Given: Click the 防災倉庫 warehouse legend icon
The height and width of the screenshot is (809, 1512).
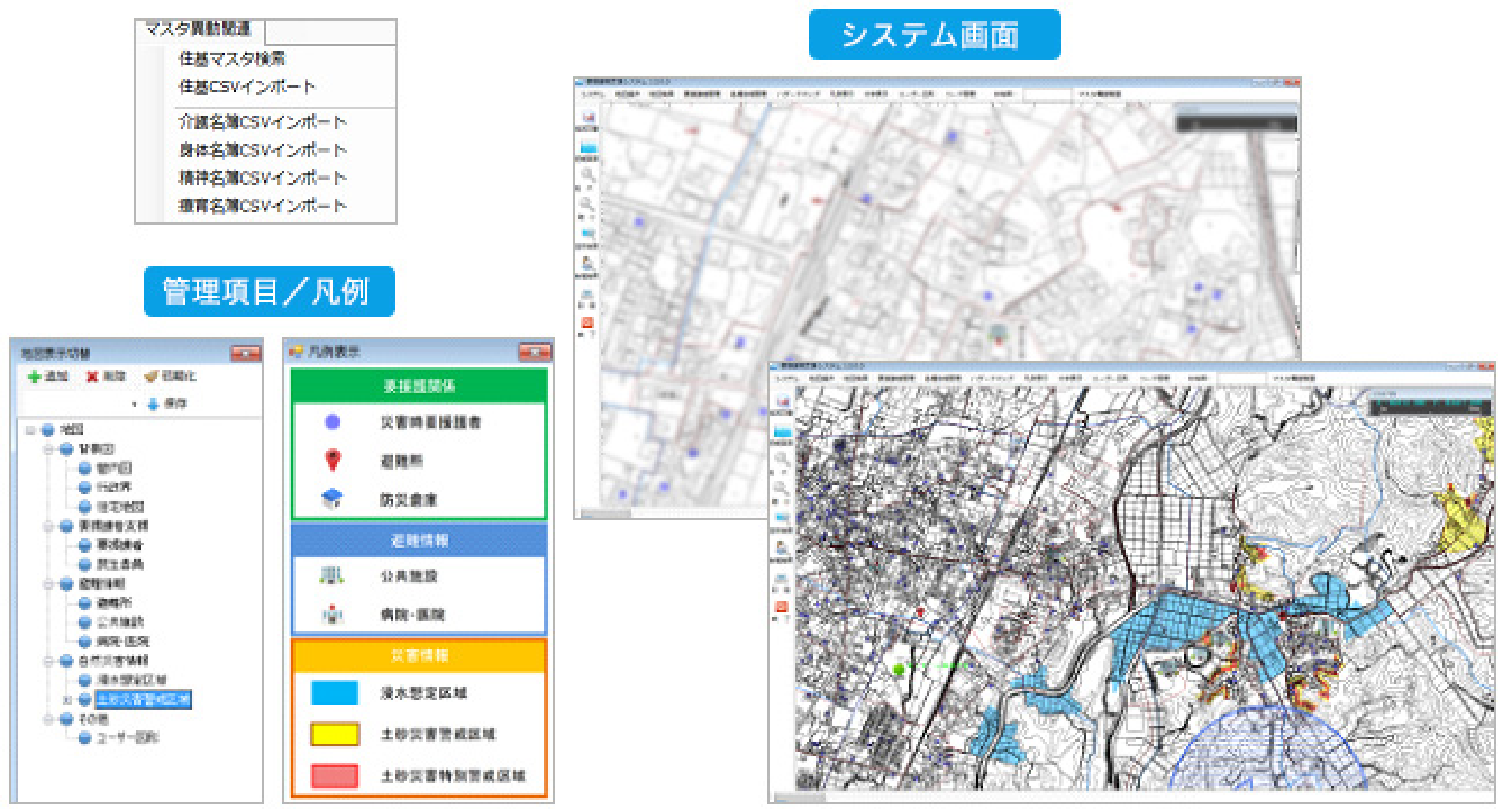Looking at the screenshot, I should [332, 498].
